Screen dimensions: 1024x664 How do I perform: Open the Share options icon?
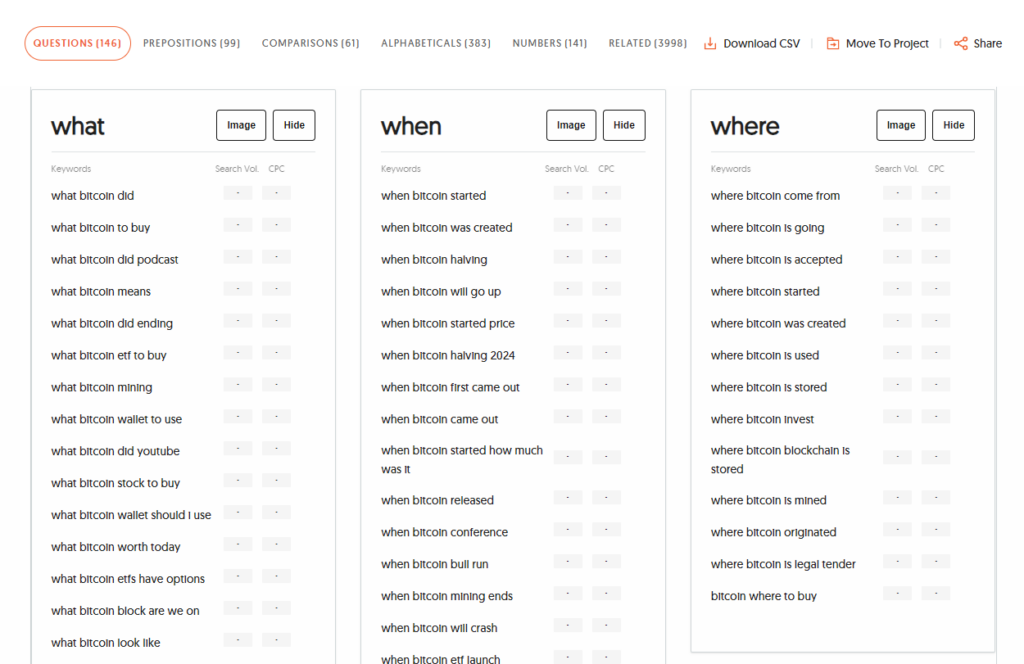[x=960, y=43]
